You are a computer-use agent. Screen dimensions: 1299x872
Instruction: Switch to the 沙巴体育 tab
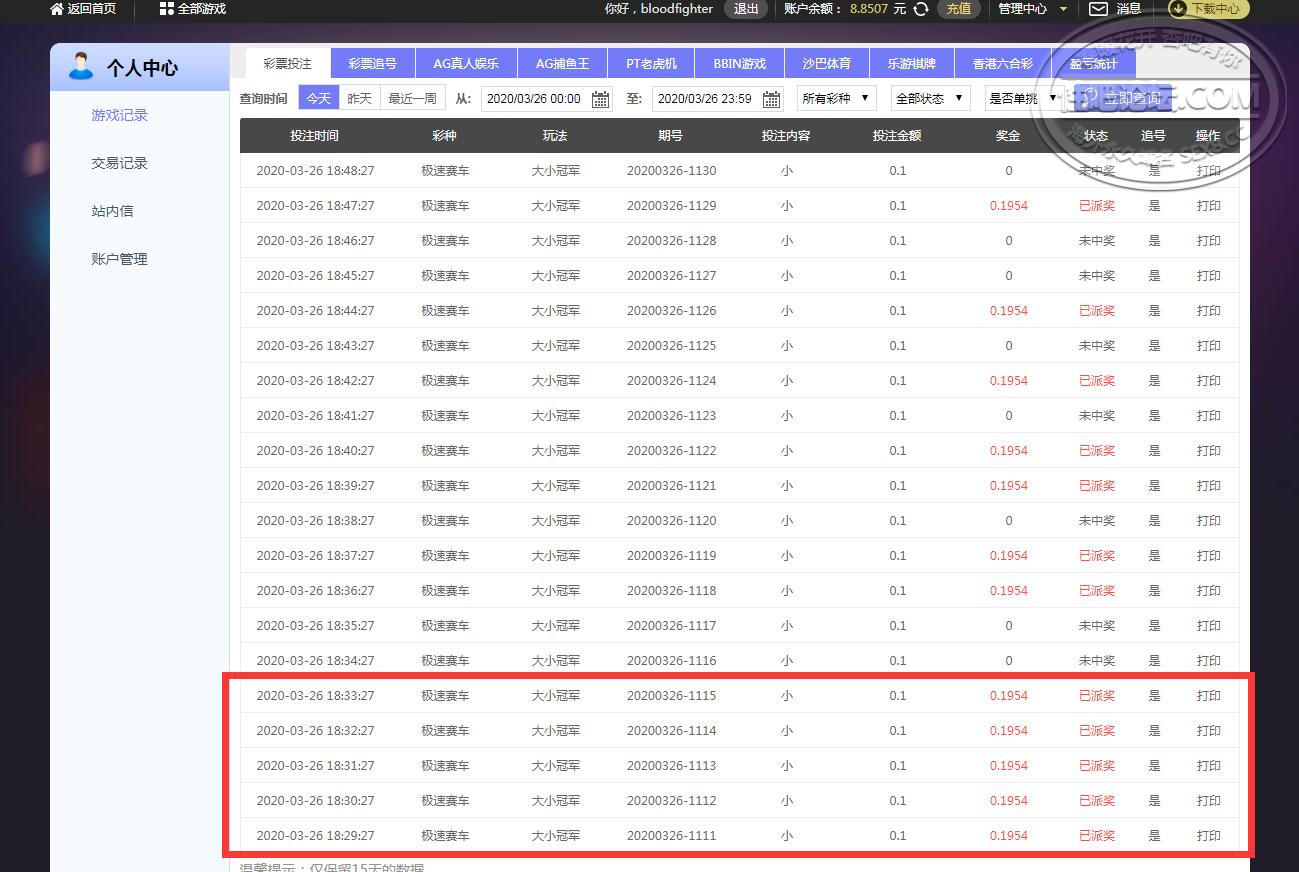[x=826, y=64]
